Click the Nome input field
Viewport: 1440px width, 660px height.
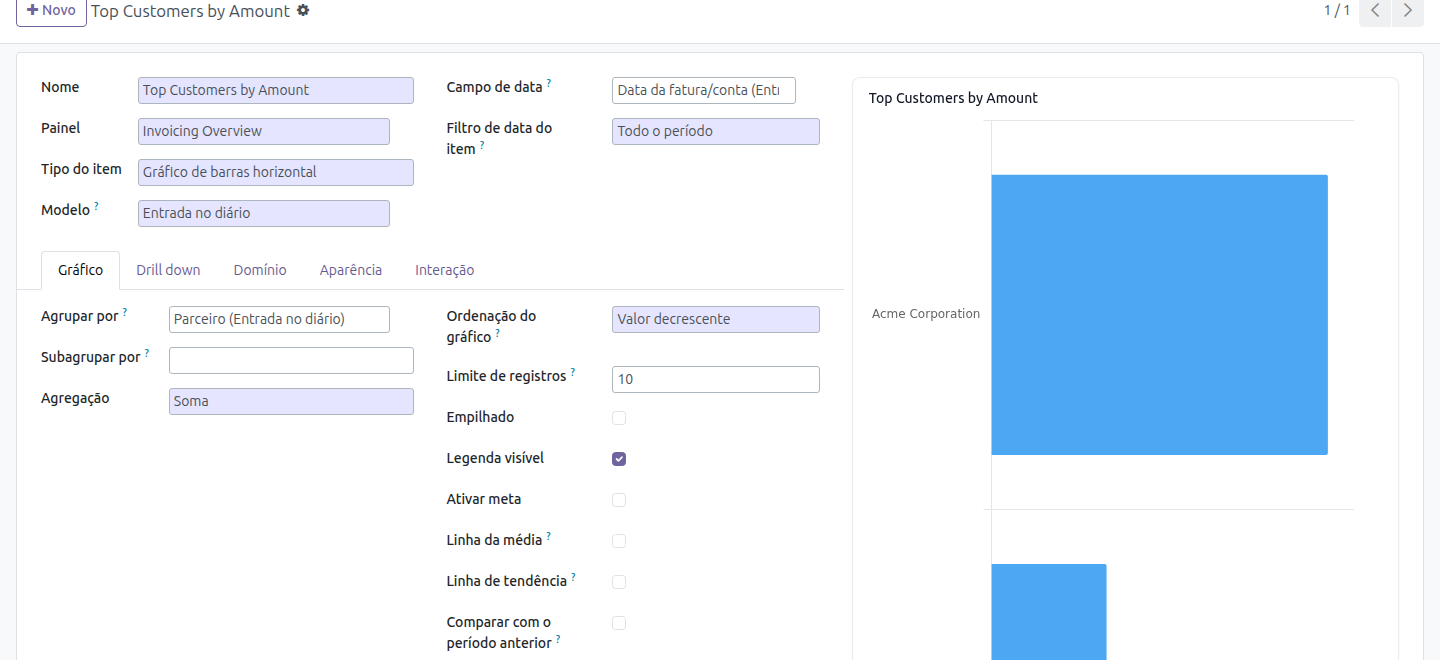(276, 90)
